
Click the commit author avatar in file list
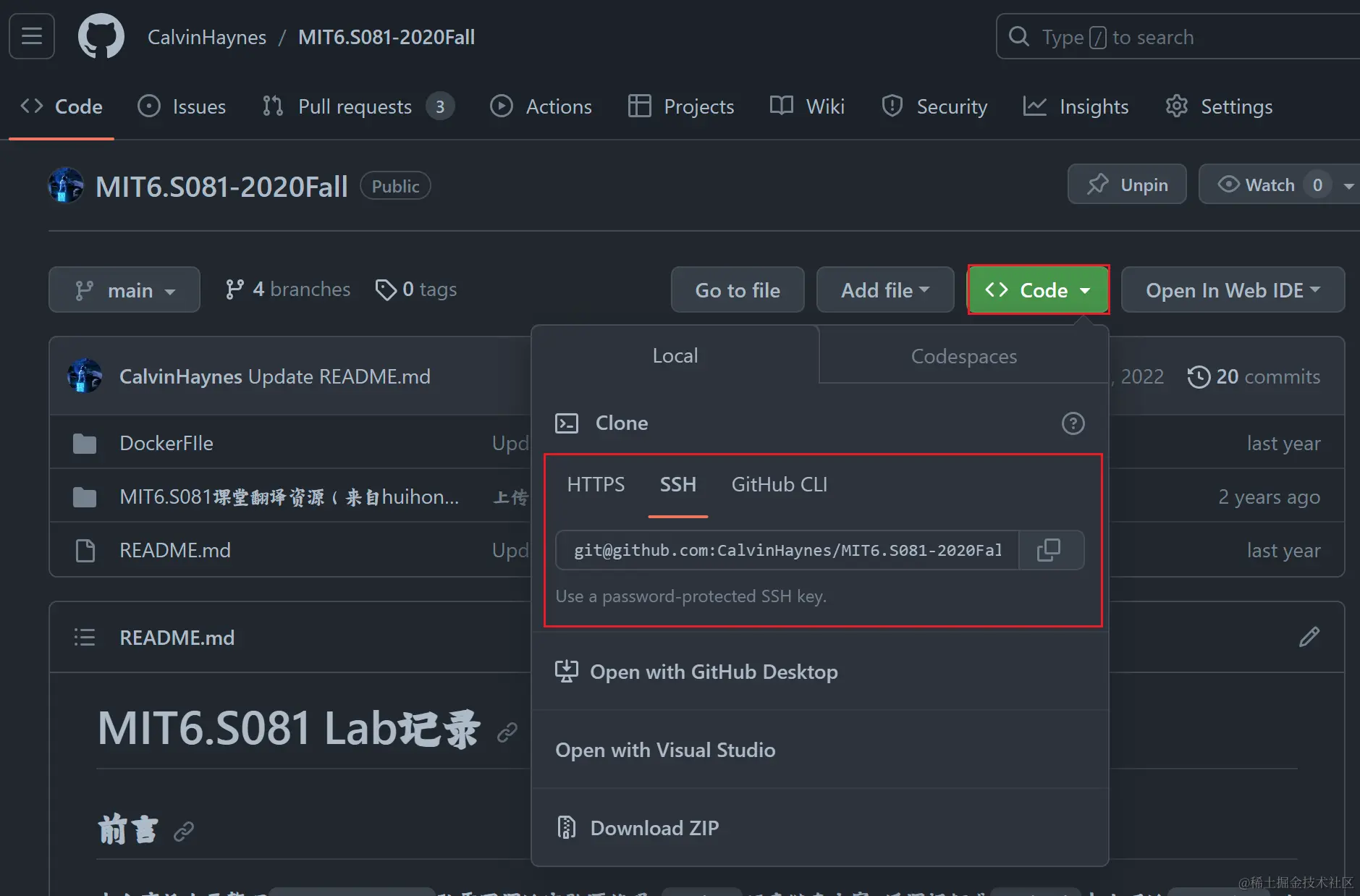(85, 376)
